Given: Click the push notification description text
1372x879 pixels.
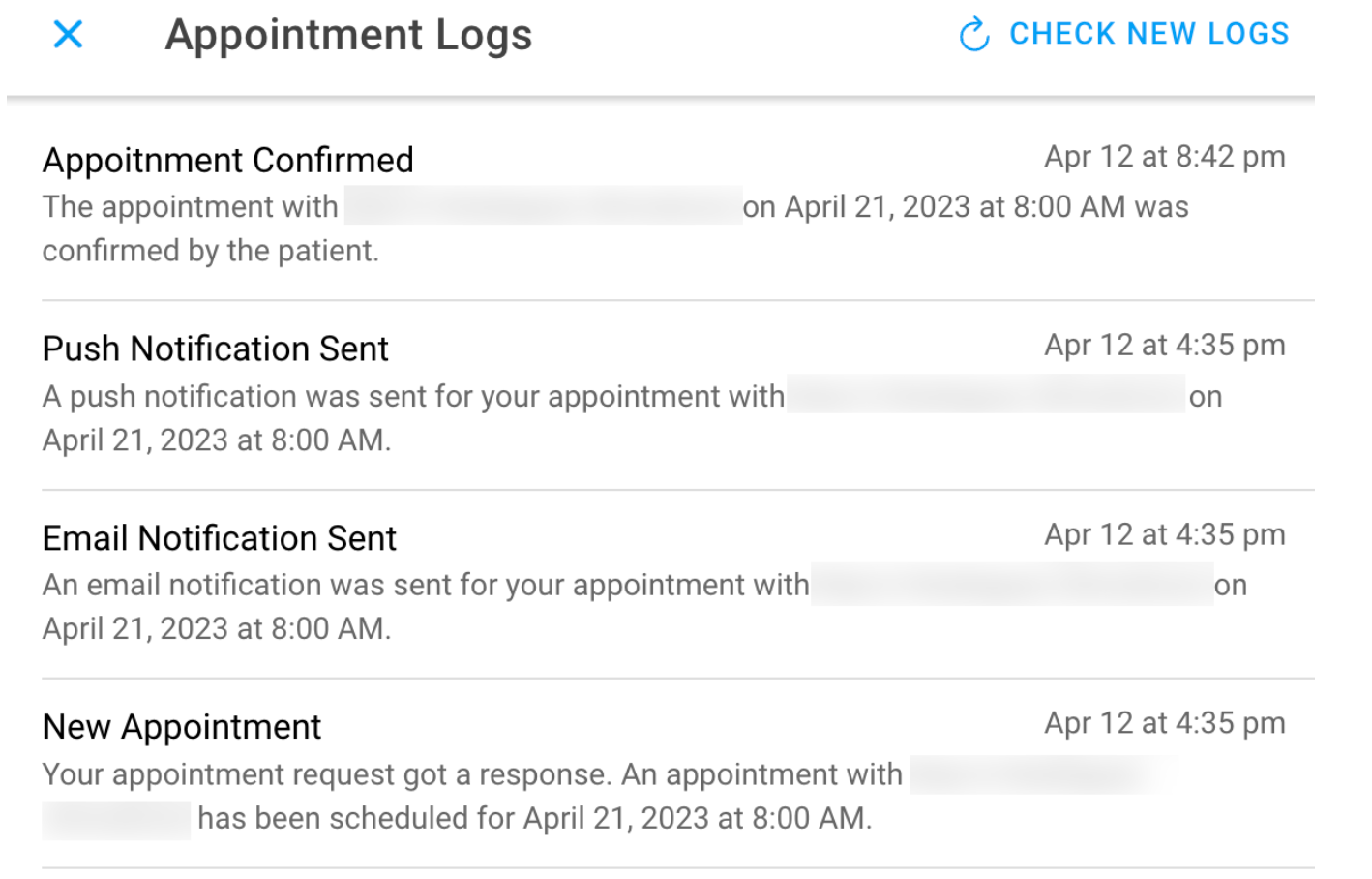Looking at the screenshot, I should (413, 397).
